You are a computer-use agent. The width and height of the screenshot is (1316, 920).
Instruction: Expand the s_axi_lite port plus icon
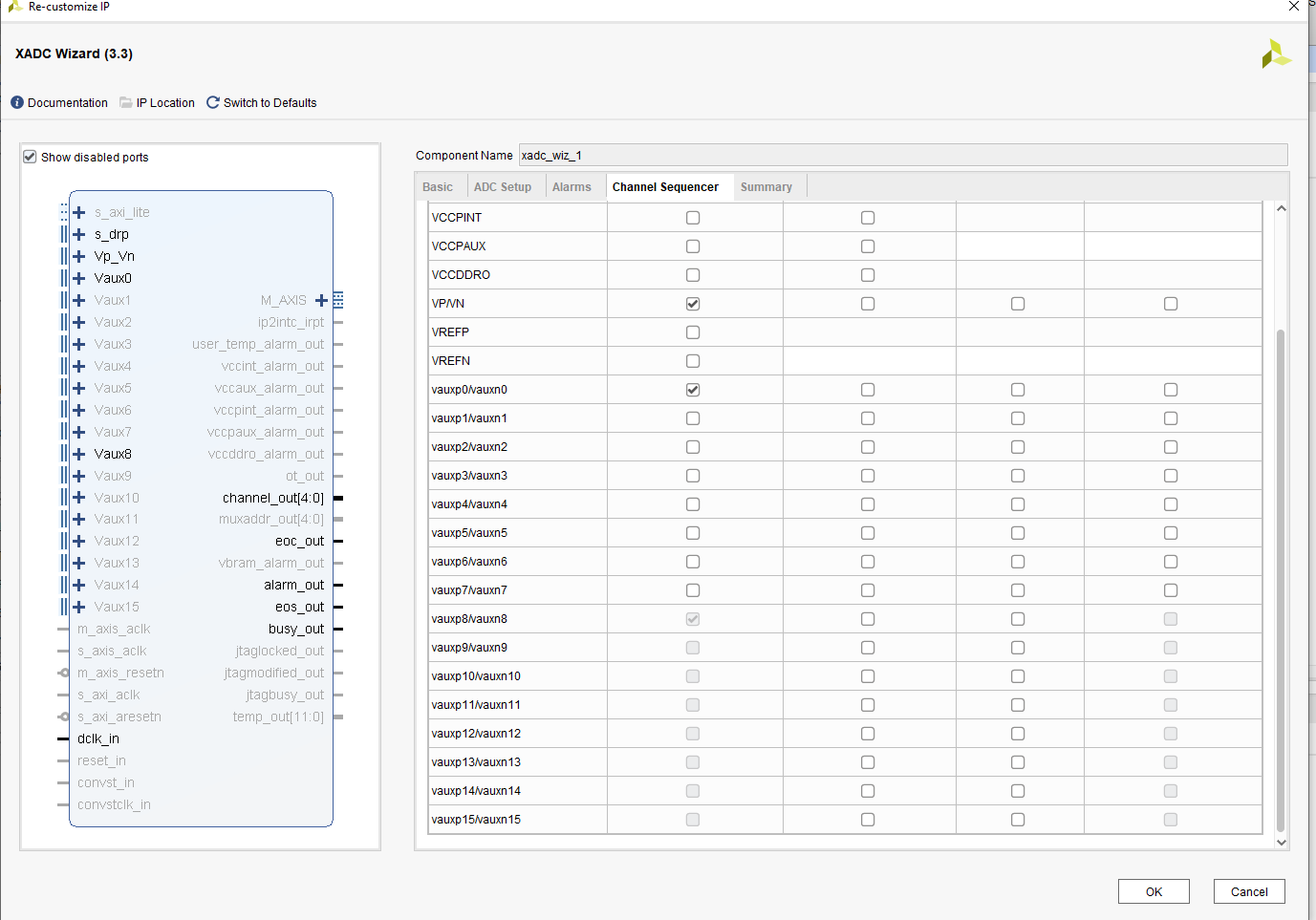(79, 212)
